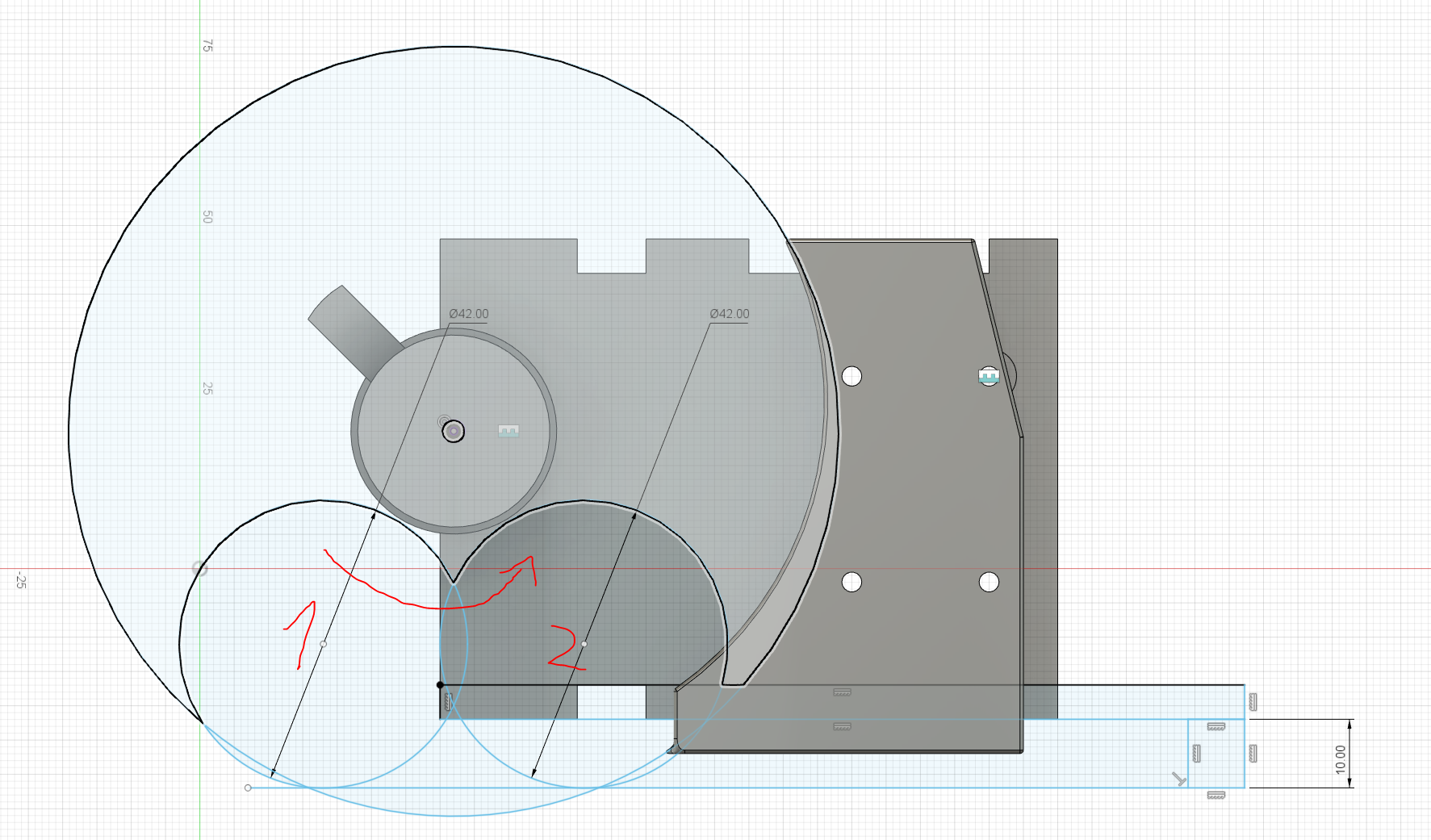Select the center point of circle marked 1
1431x840 pixels.
point(324,645)
